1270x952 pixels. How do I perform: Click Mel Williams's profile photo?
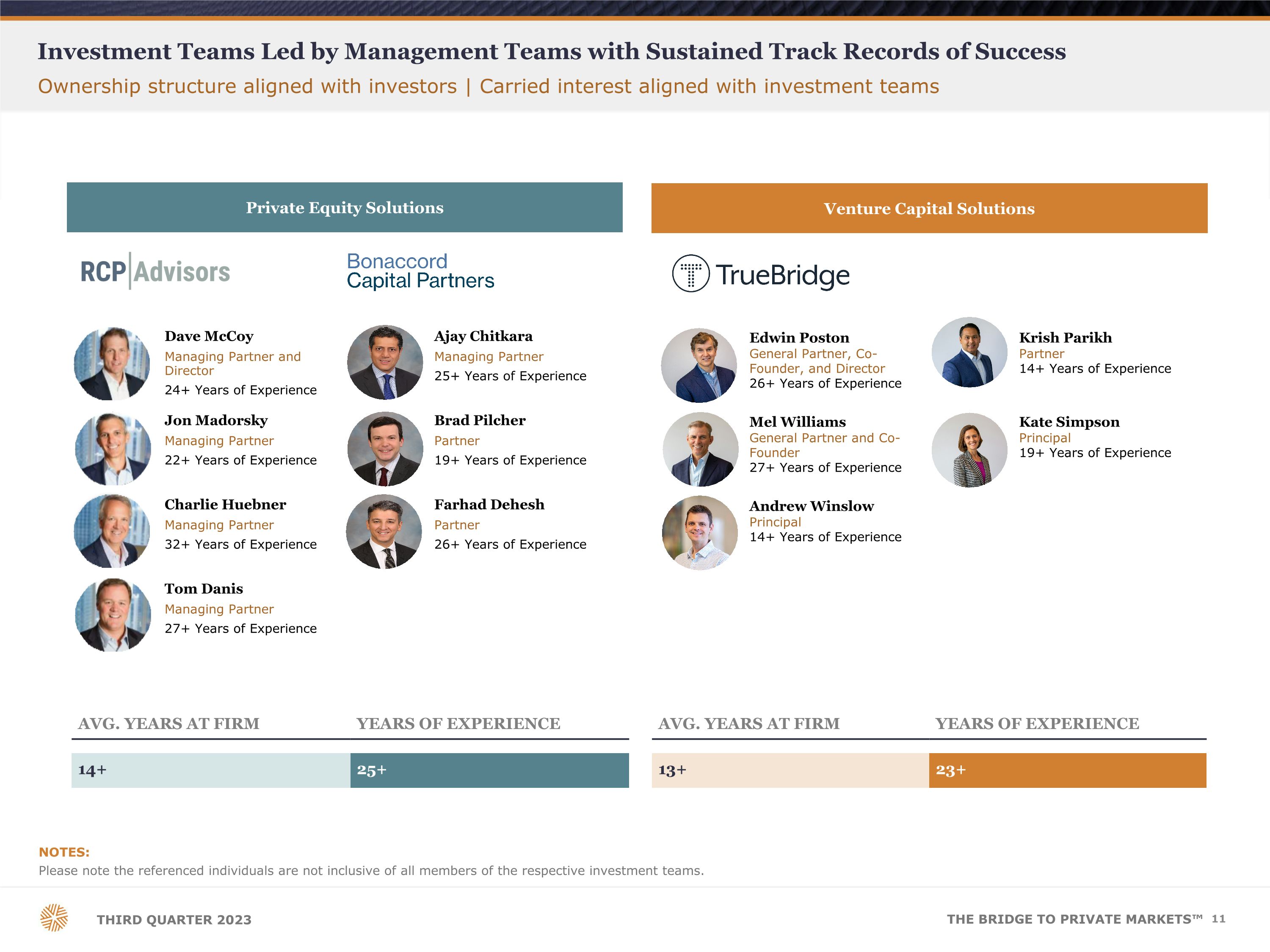pos(701,450)
